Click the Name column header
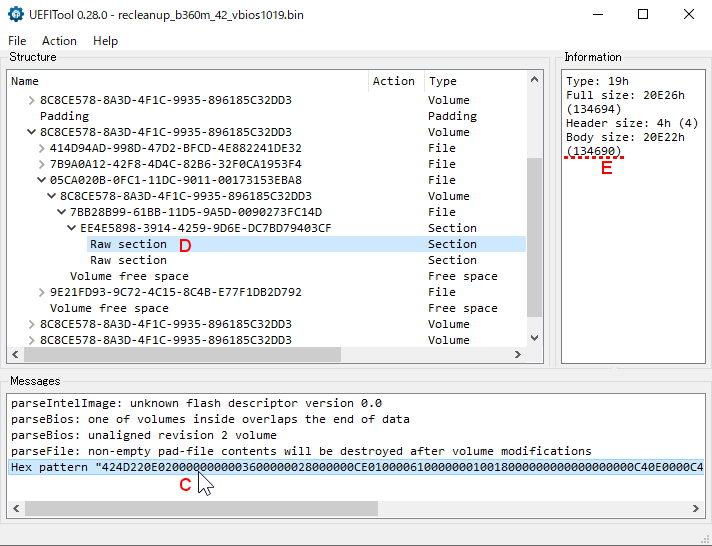712x546 pixels. click(25, 81)
